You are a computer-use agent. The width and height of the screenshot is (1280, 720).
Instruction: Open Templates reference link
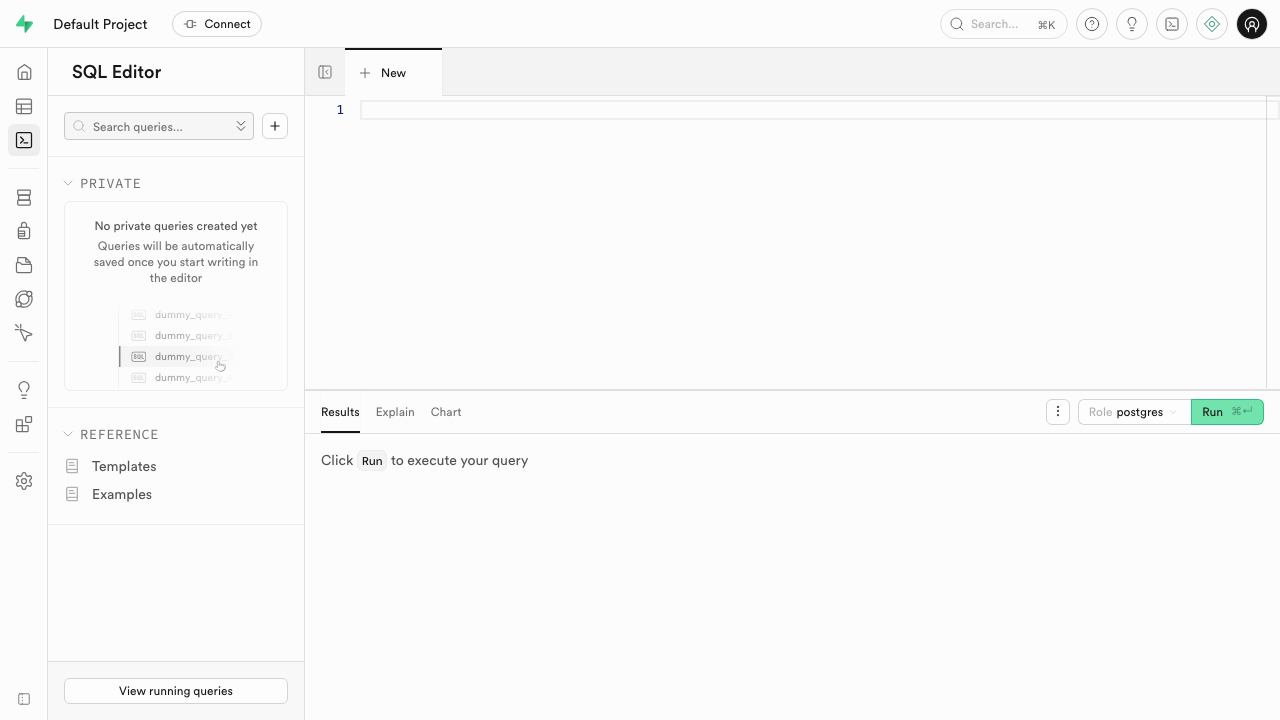coord(124,466)
